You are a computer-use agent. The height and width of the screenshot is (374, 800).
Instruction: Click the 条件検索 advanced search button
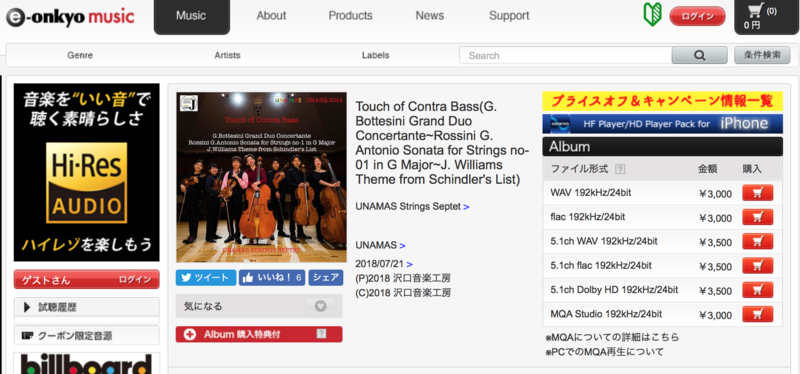click(x=762, y=55)
